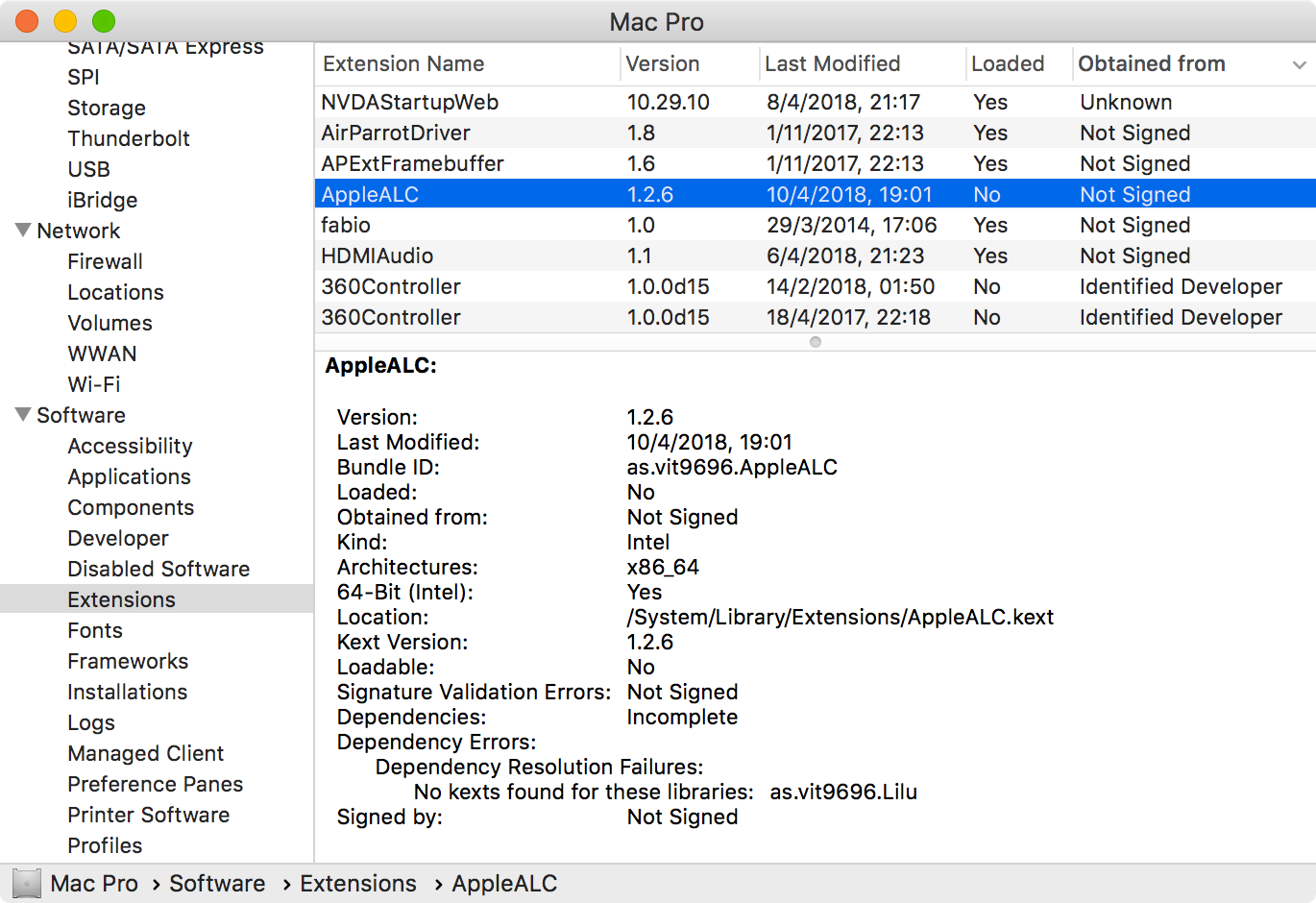This screenshot has height=903, width=1316.
Task: Click the x86_64 architectures value
Action: click(663, 568)
